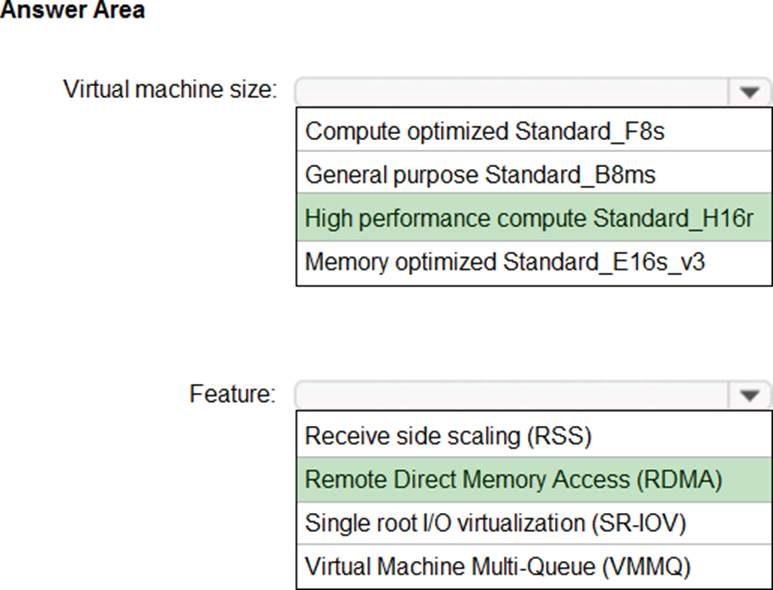Click the (RSS) abbreviation in first feature option
Screen dimensions: 773x590
pyautogui.click(x=560, y=436)
